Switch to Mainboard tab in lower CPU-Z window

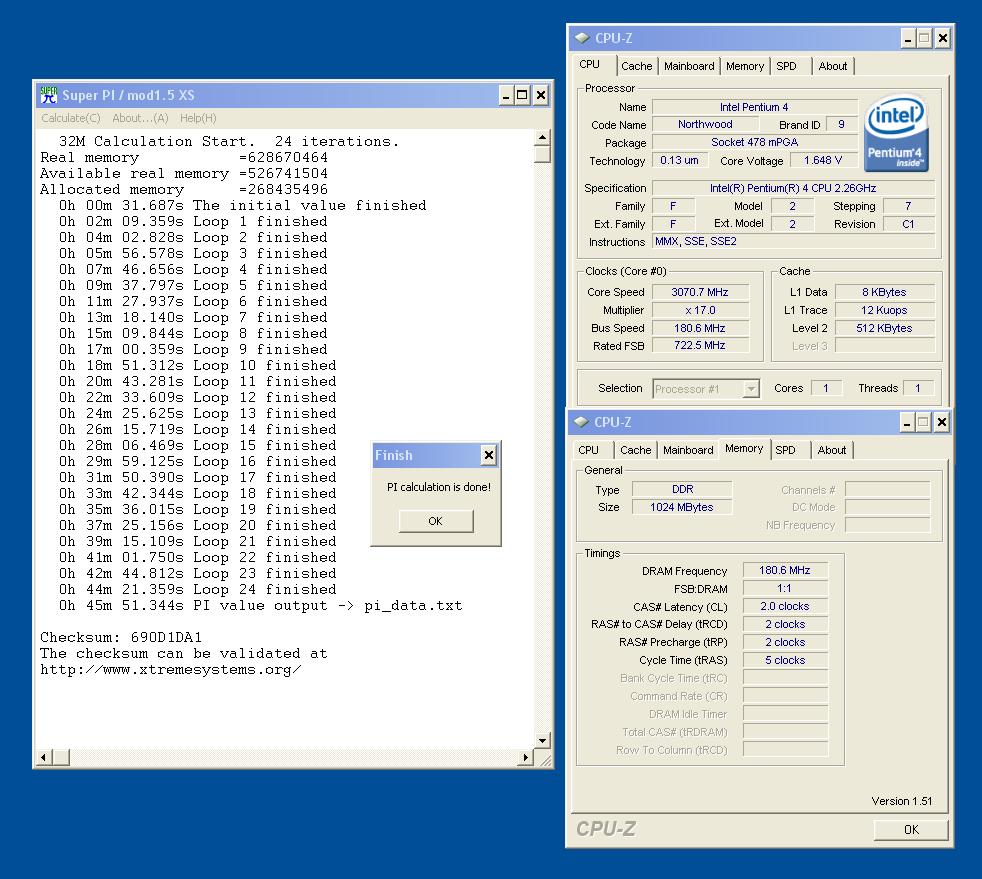(688, 450)
